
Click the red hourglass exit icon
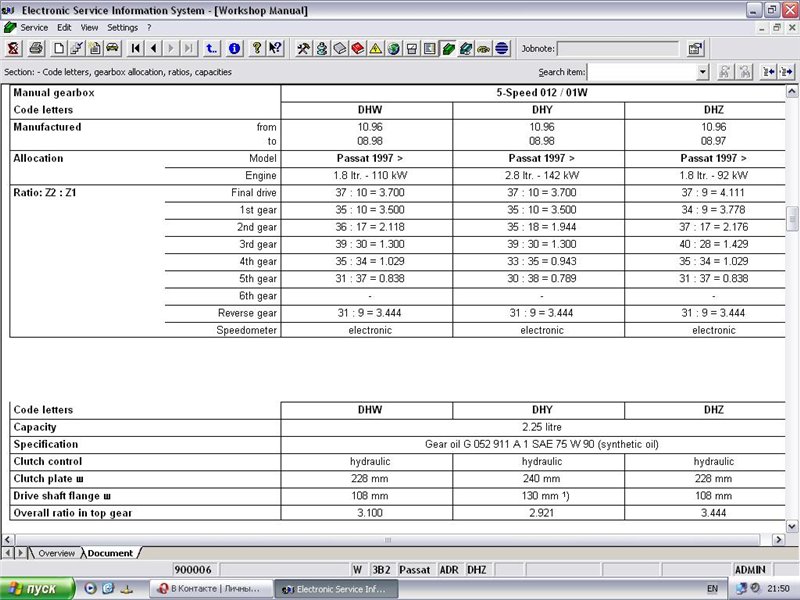[x=14, y=48]
